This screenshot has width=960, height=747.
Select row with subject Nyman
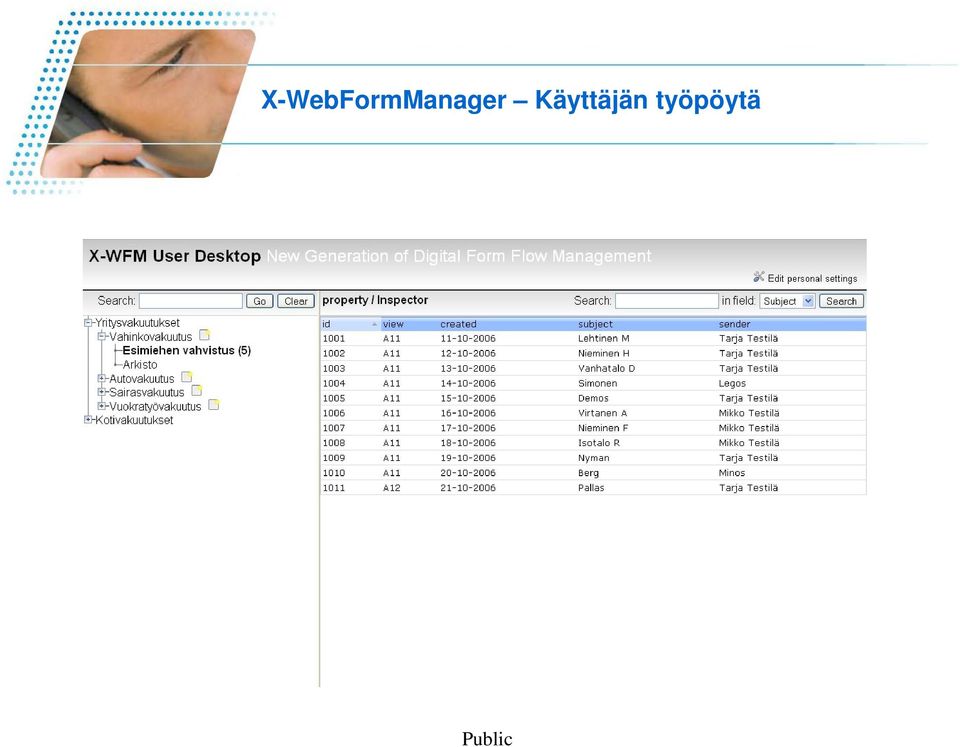tap(593, 458)
